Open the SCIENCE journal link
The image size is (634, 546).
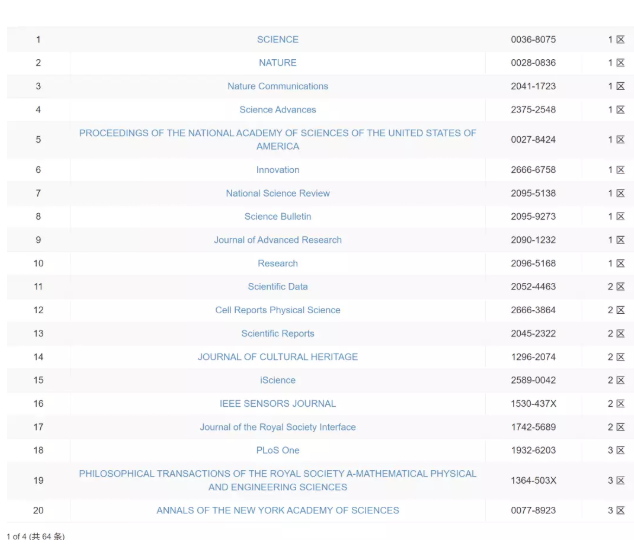click(x=278, y=40)
